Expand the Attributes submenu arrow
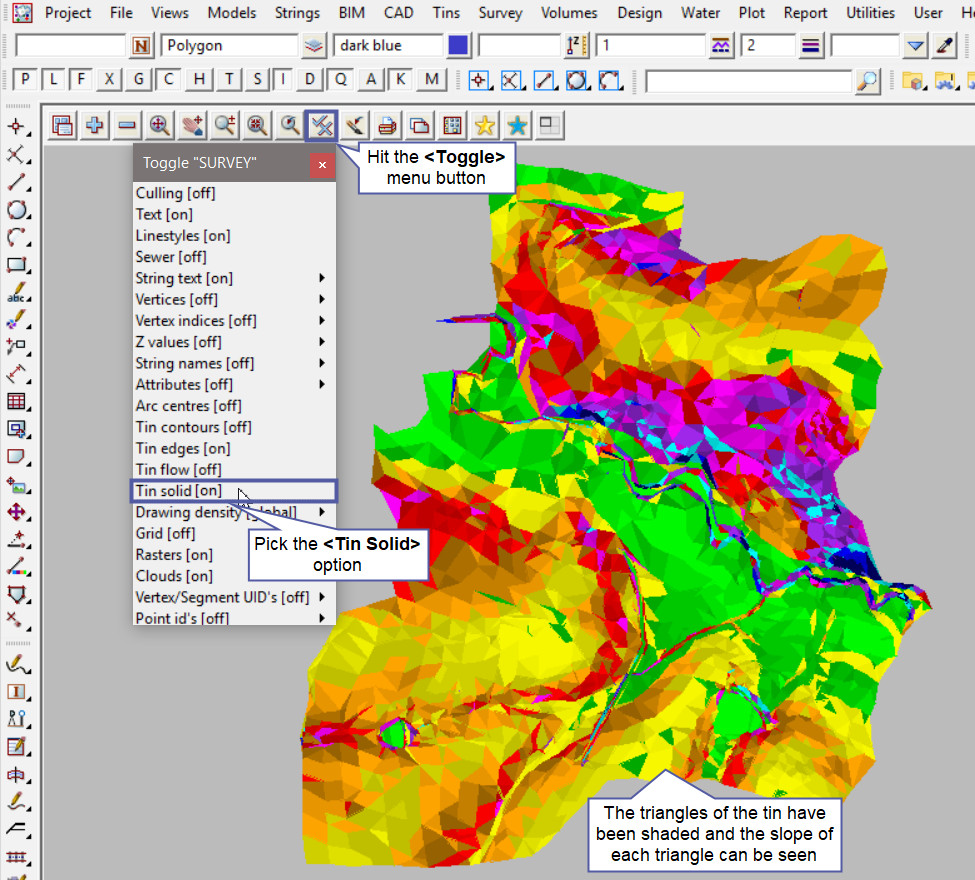This screenshot has width=975, height=880. 322,384
